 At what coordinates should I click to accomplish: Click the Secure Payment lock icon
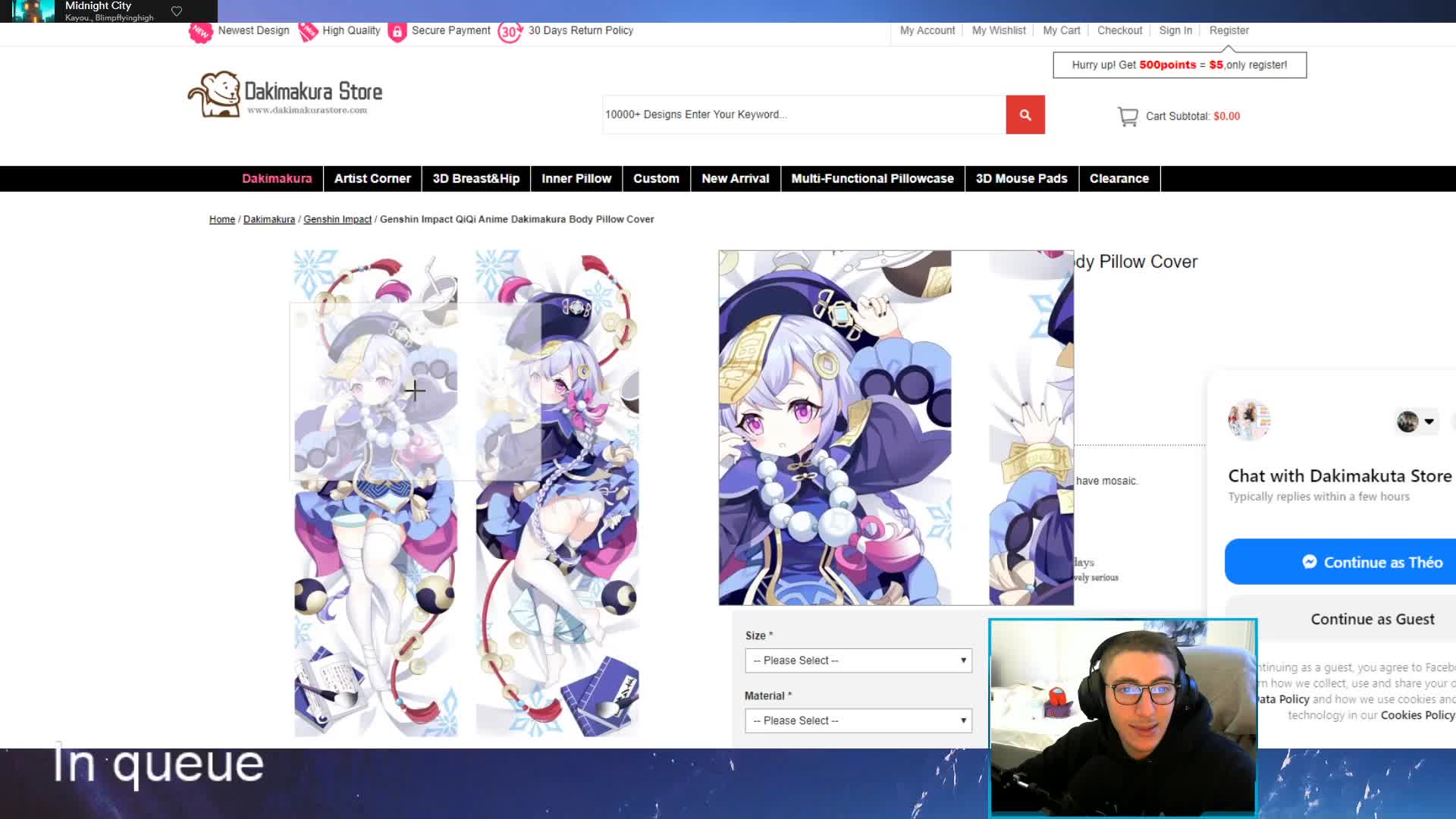pos(397,32)
